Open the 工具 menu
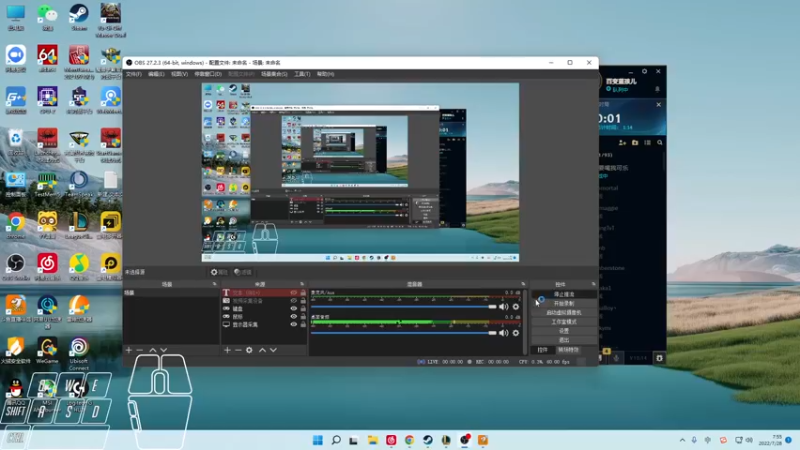The image size is (800, 450). click(x=301, y=74)
